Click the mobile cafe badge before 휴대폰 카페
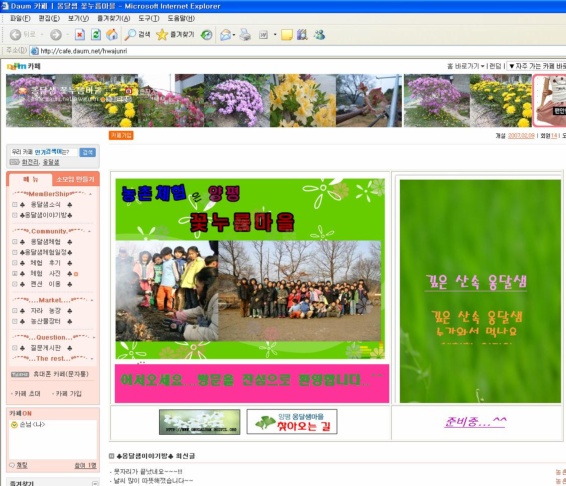566x486 pixels. 20,374
